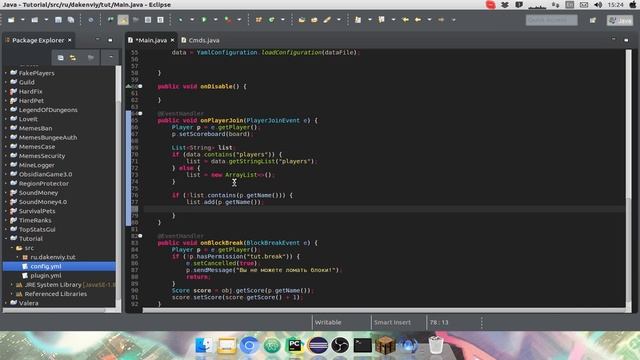Screen dimensions: 640x360
Task: Toggle the fold marker beside onBlockBreak method
Action: pos(140,236)
